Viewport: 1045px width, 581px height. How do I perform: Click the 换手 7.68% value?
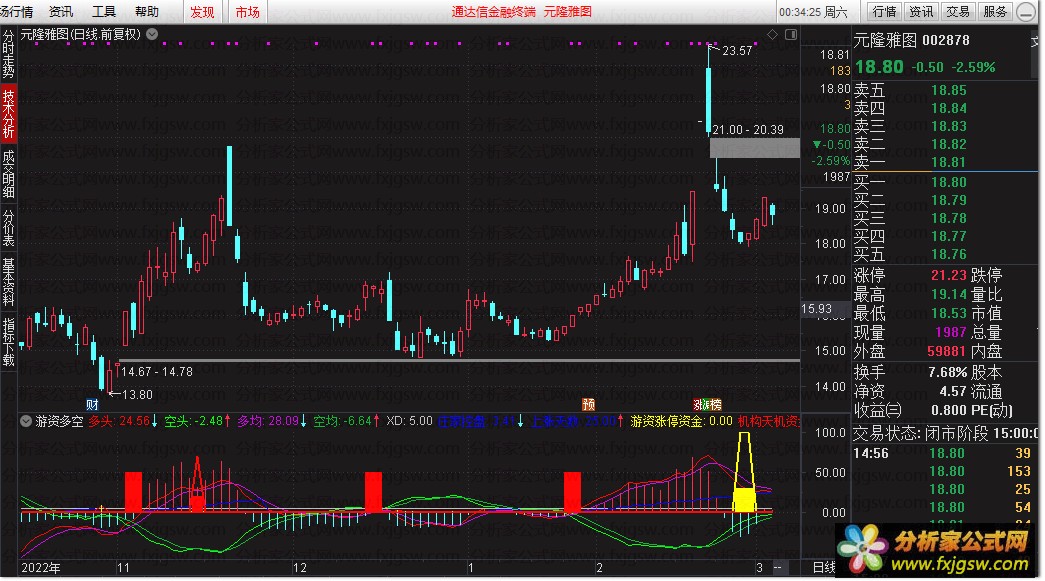point(947,372)
